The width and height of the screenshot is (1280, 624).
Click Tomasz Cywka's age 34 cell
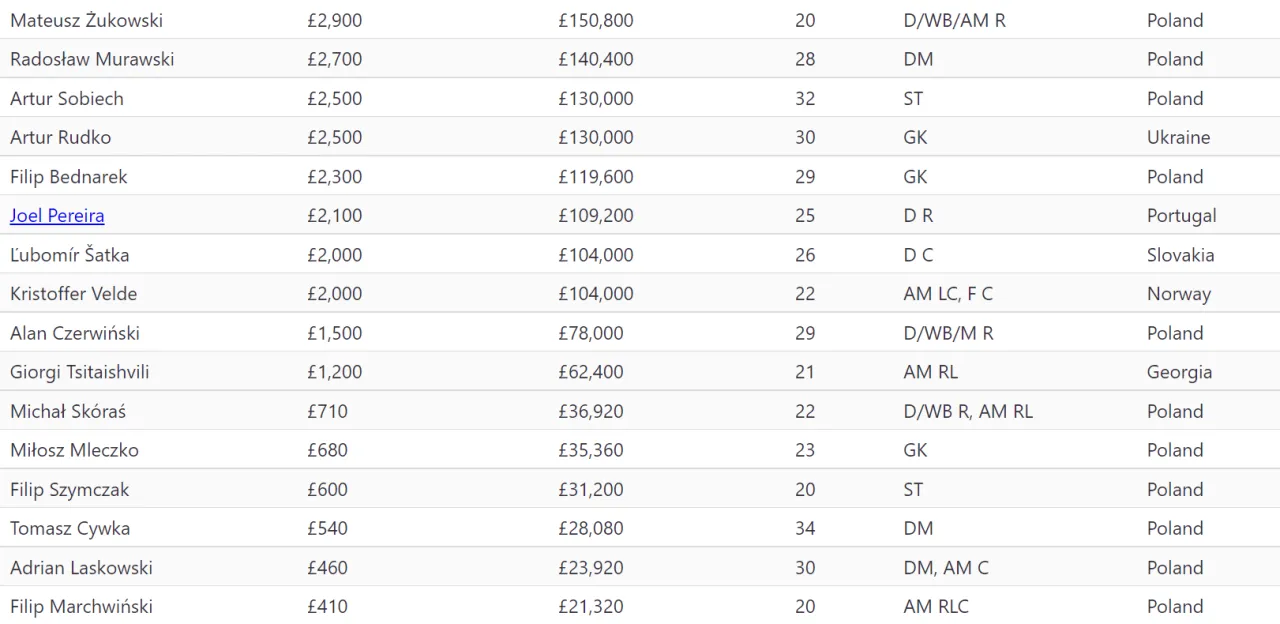805,528
